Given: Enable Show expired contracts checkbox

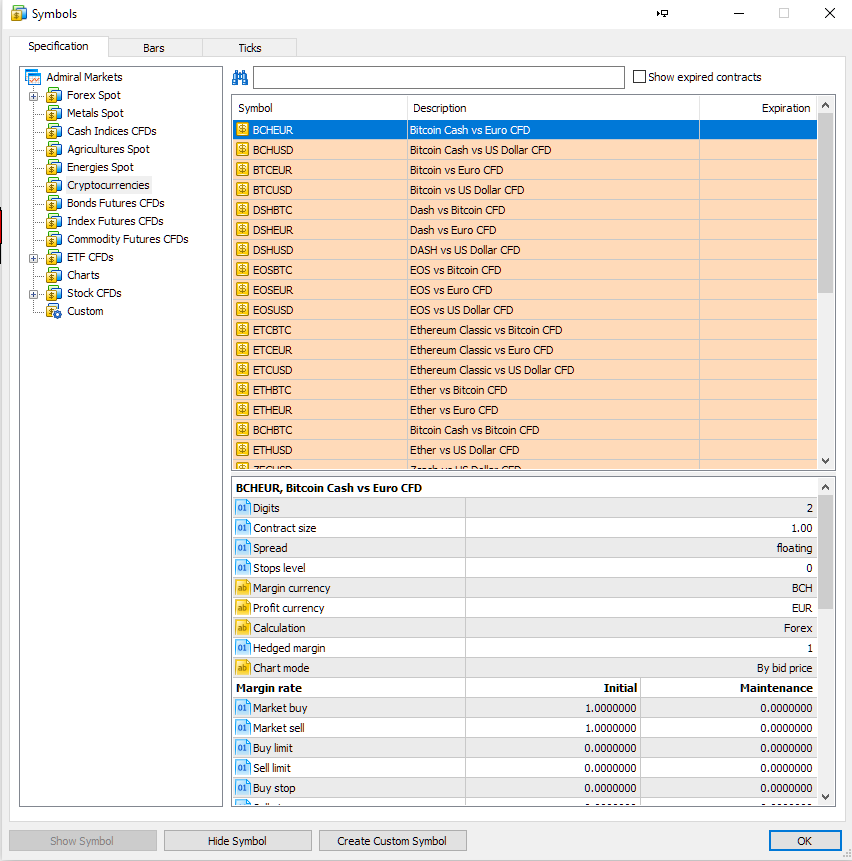Looking at the screenshot, I should click(x=639, y=77).
